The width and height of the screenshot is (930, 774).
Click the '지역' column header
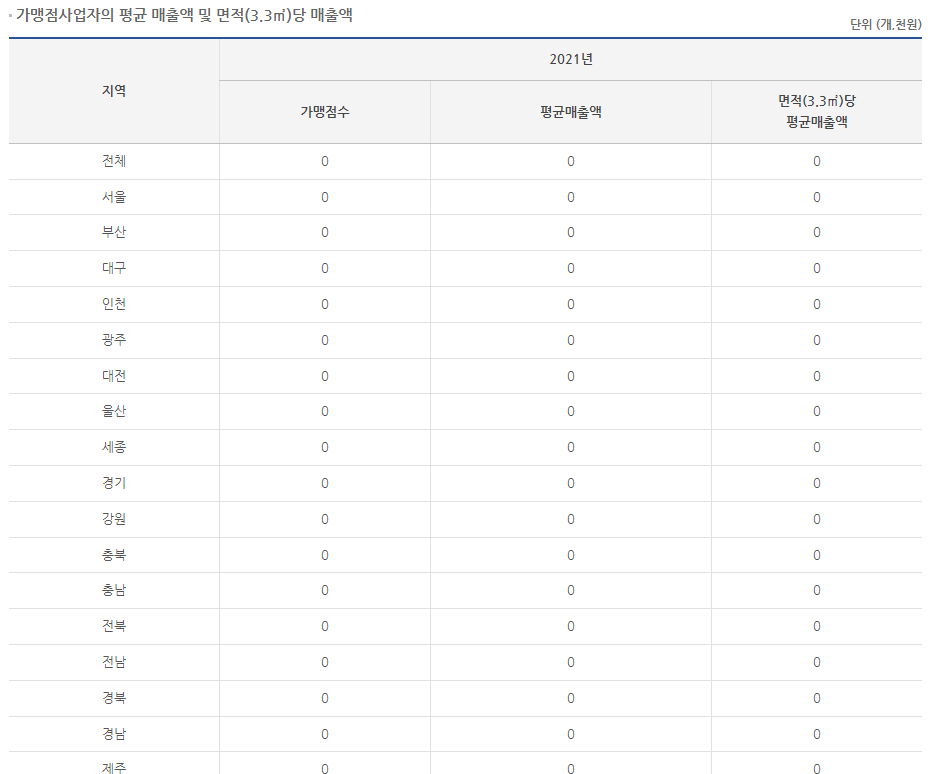coord(114,91)
